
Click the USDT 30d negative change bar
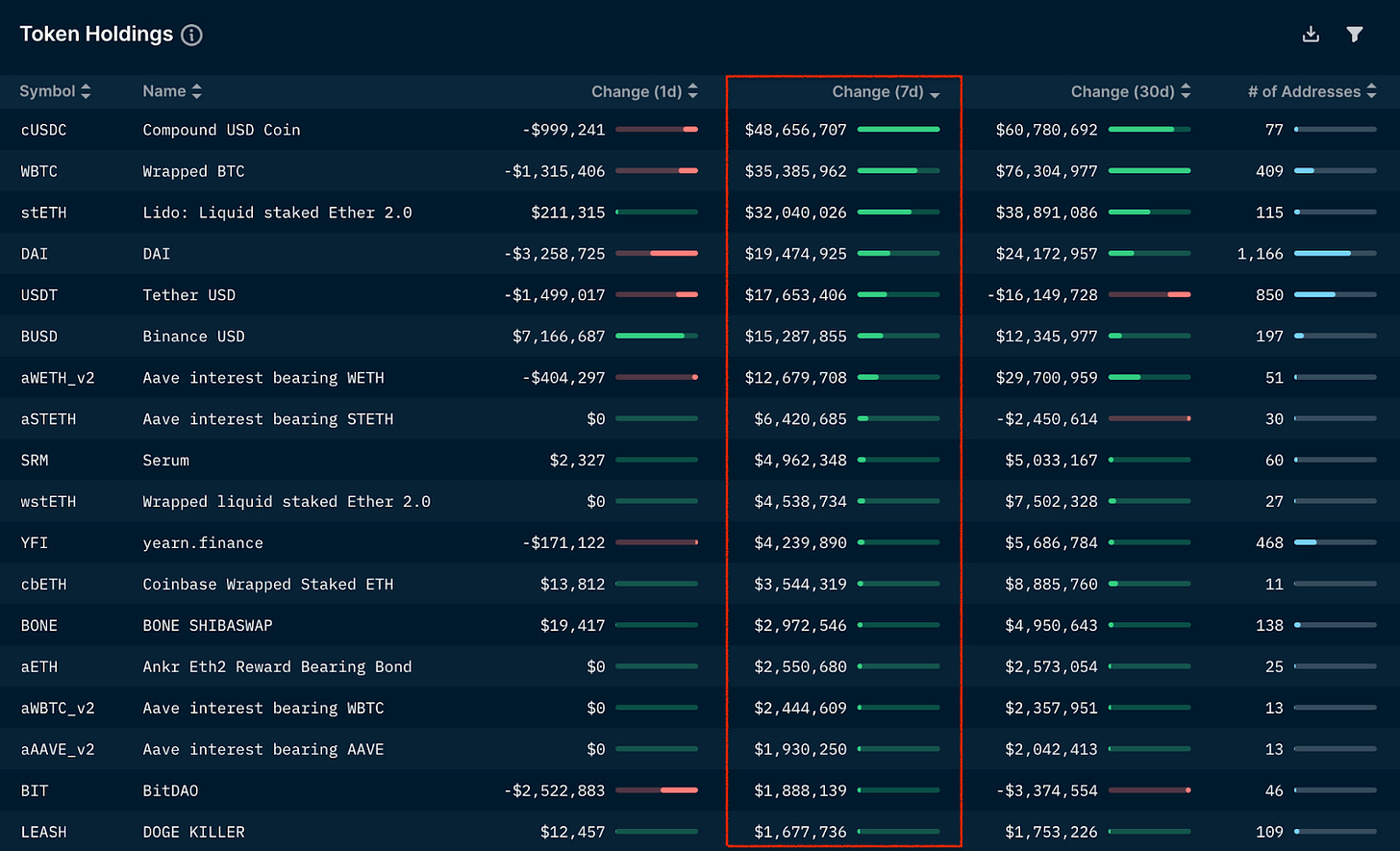(1149, 294)
